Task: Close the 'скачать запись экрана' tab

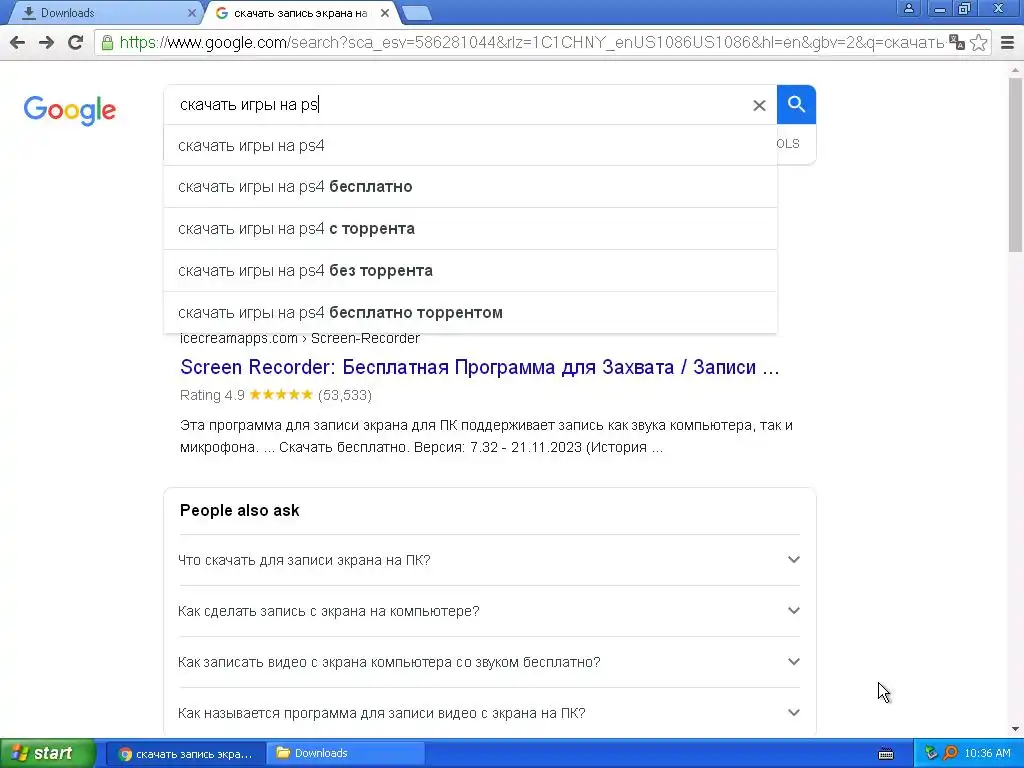Action: pos(385,13)
